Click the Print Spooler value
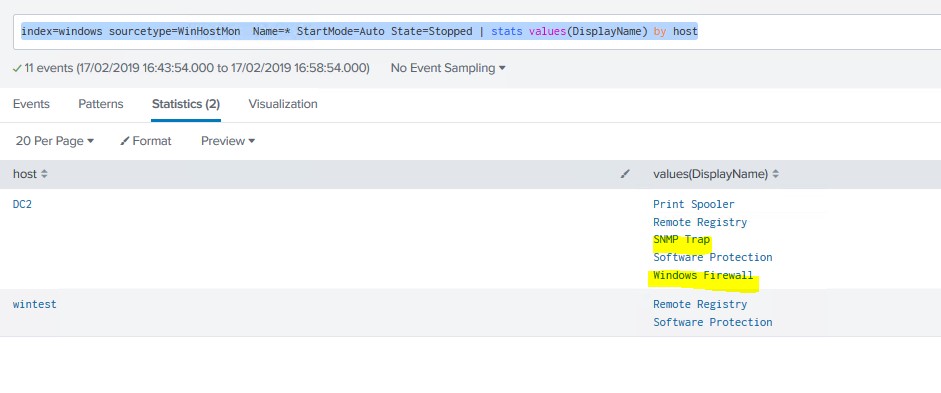The height and width of the screenshot is (393, 941). (x=694, y=204)
